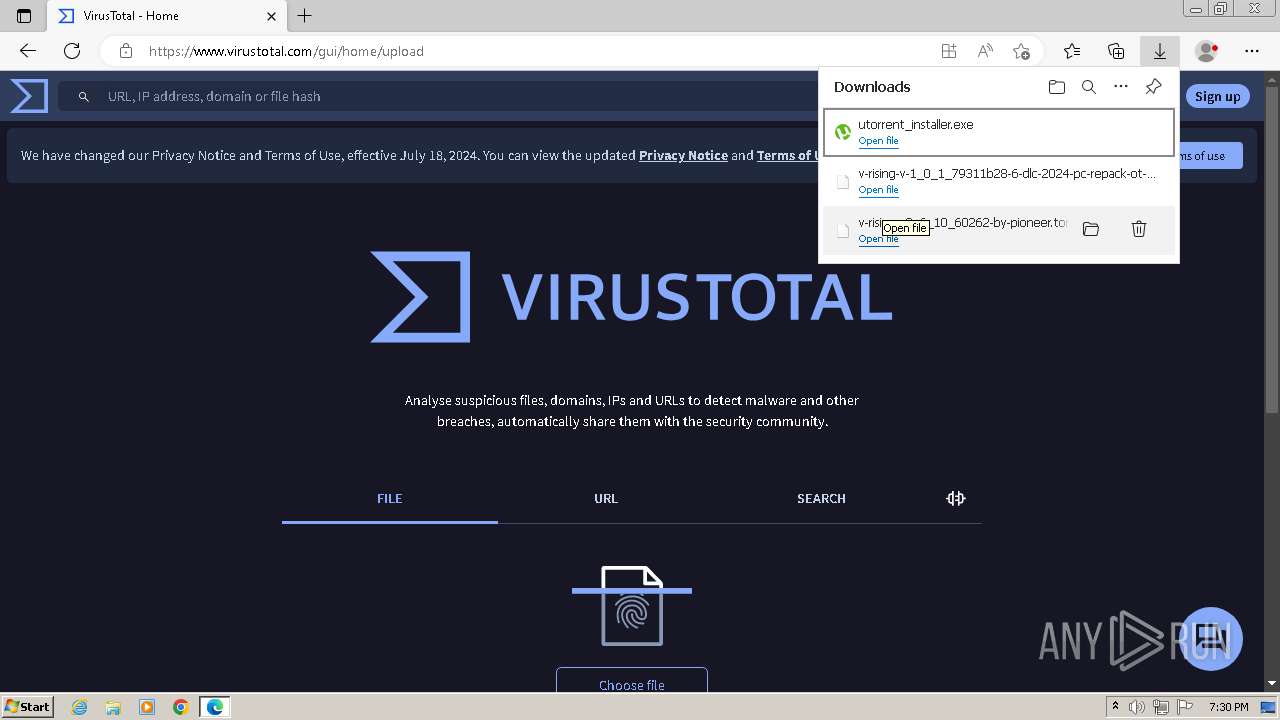Open Collections panel
This screenshot has width=1280, height=720.
(x=1116, y=51)
